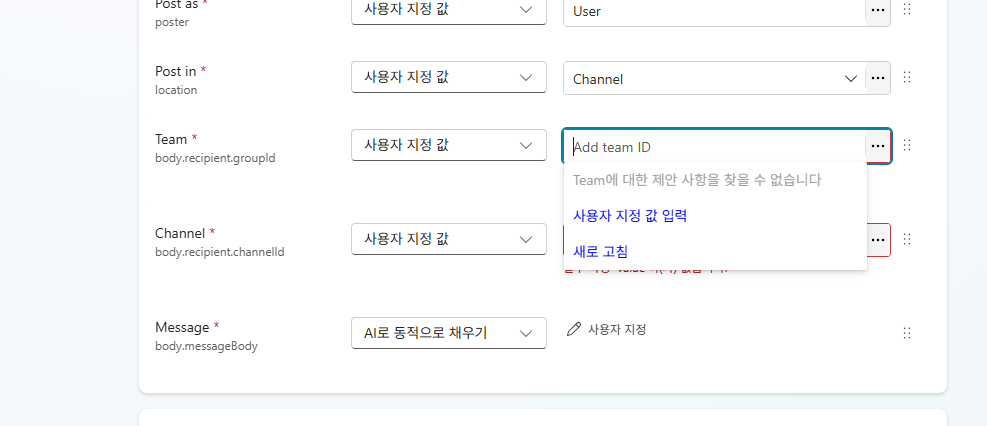Open ellipsis menu for Post as field
Viewport: 987px width, 426px height.
click(x=877, y=11)
